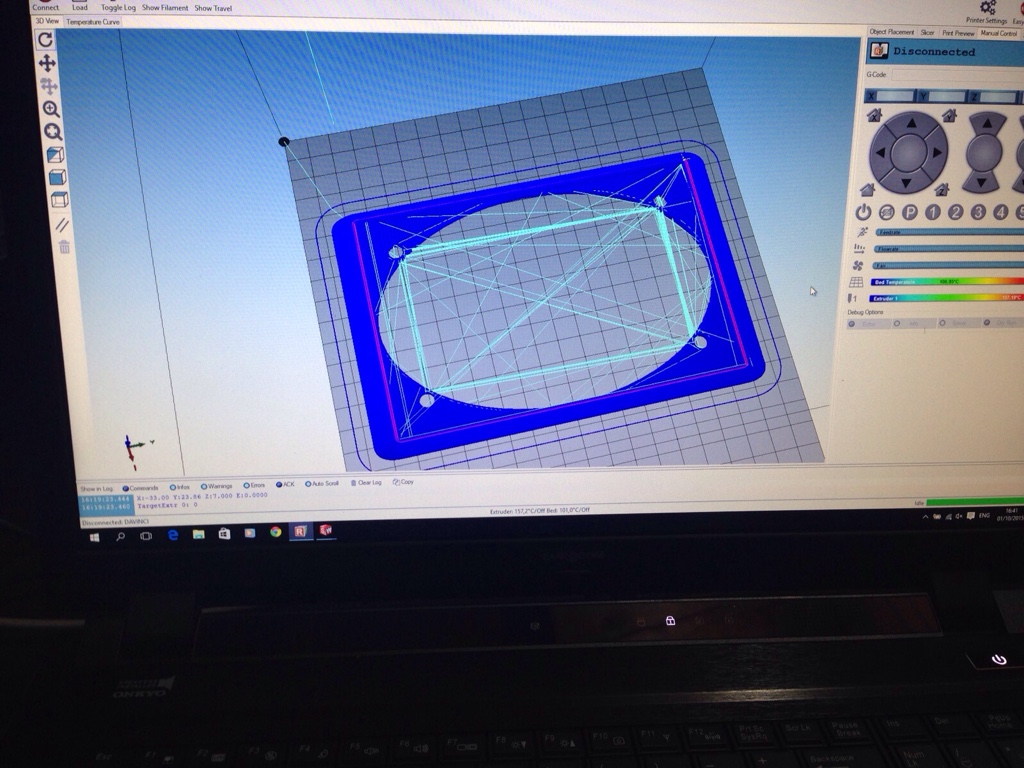The height and width of the screenshot is (768, 1024).
Task: Home the Y axis
Action: [x=949, y=116]
